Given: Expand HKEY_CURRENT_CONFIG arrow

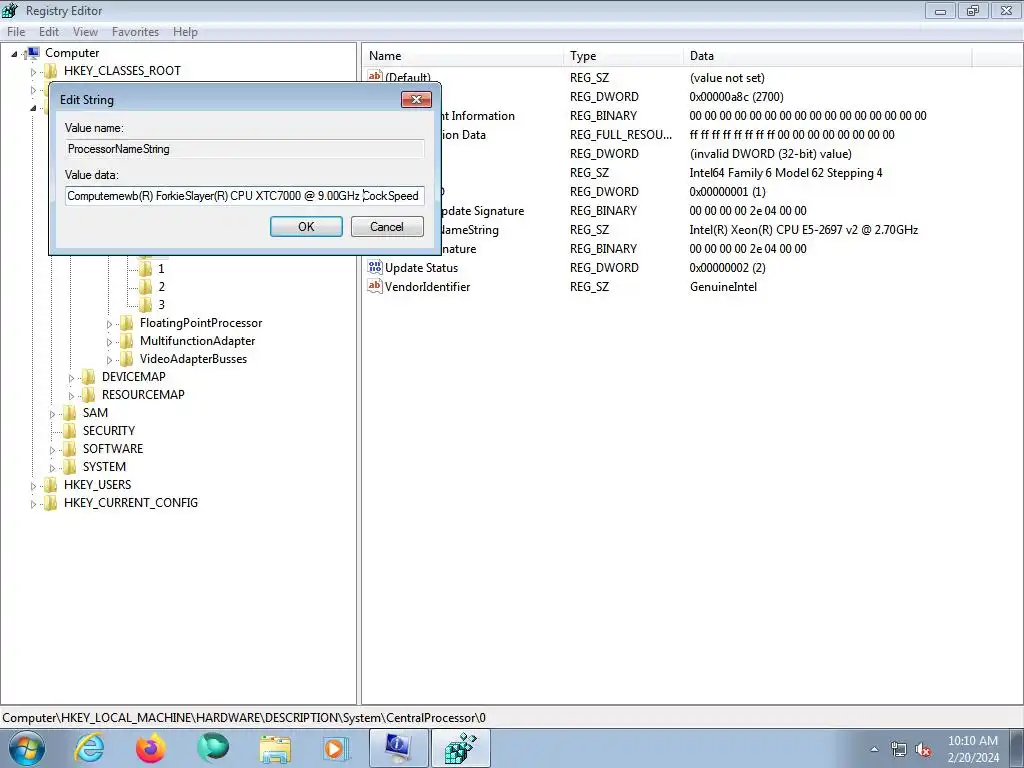Looking at the screenshot, I should click(x=33, y=504).
